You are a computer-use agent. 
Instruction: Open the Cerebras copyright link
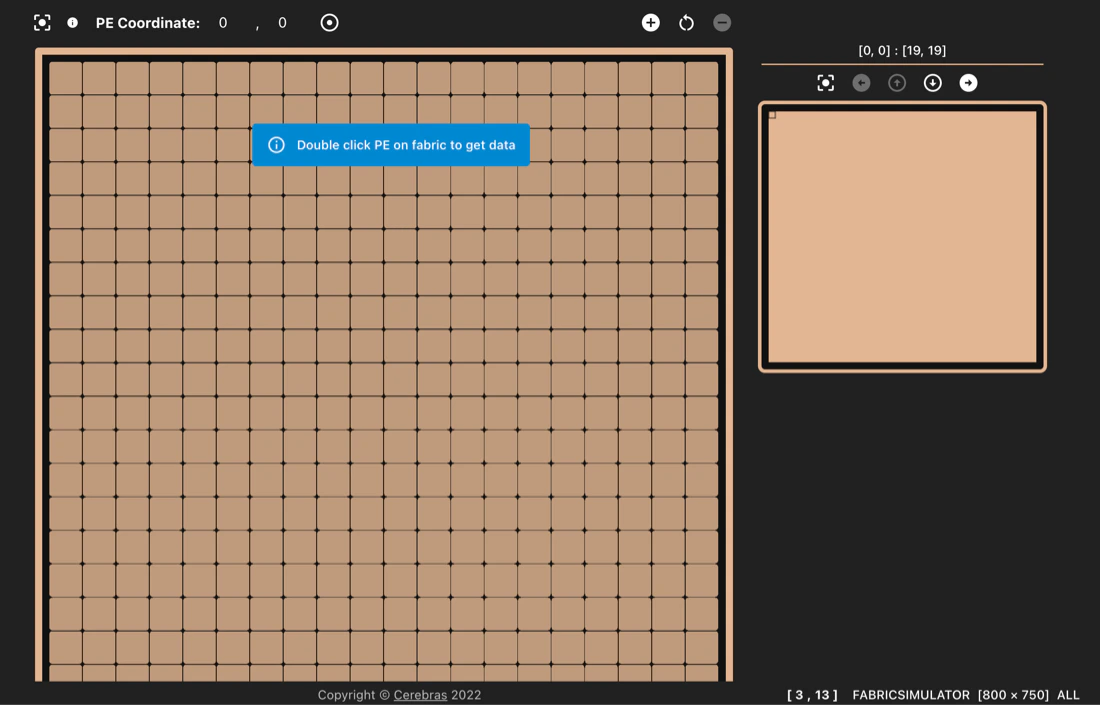pos(420,695)
